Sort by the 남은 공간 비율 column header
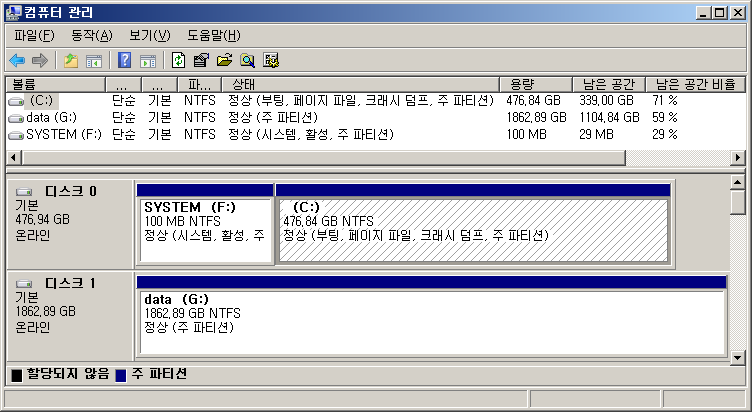752x412 pixels. point(695,84)
